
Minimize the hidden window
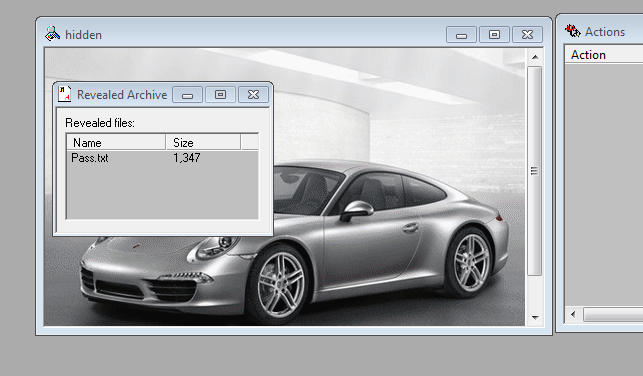[x=461, y=35]
